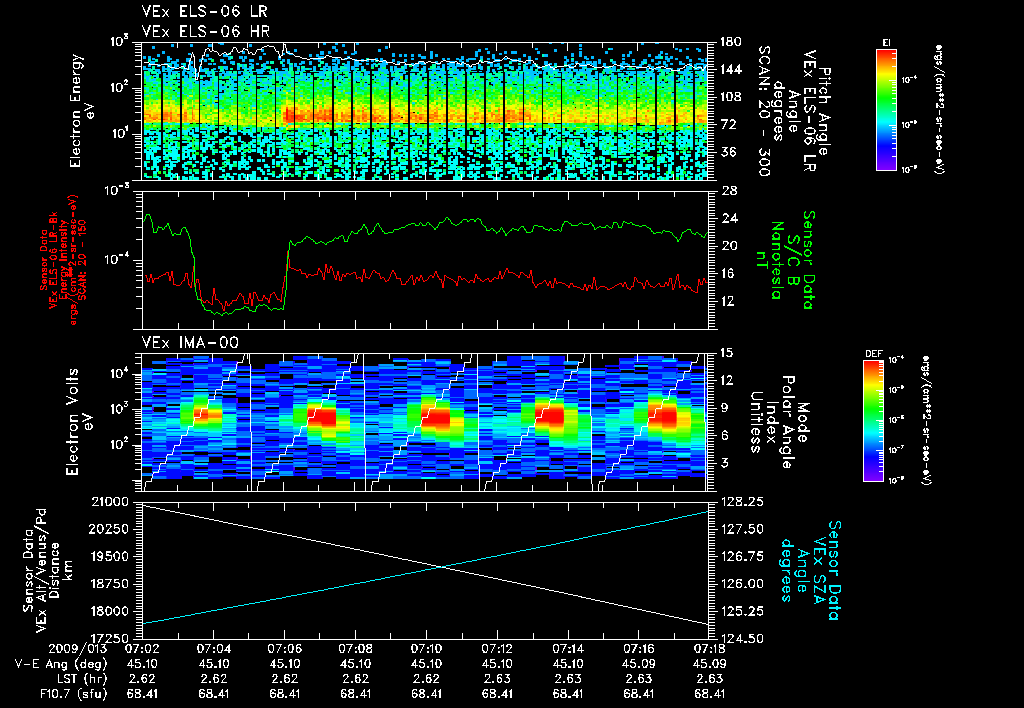Click the date label '2009/013'
This screenshot has height=708, width=1024.
(77, 648)
